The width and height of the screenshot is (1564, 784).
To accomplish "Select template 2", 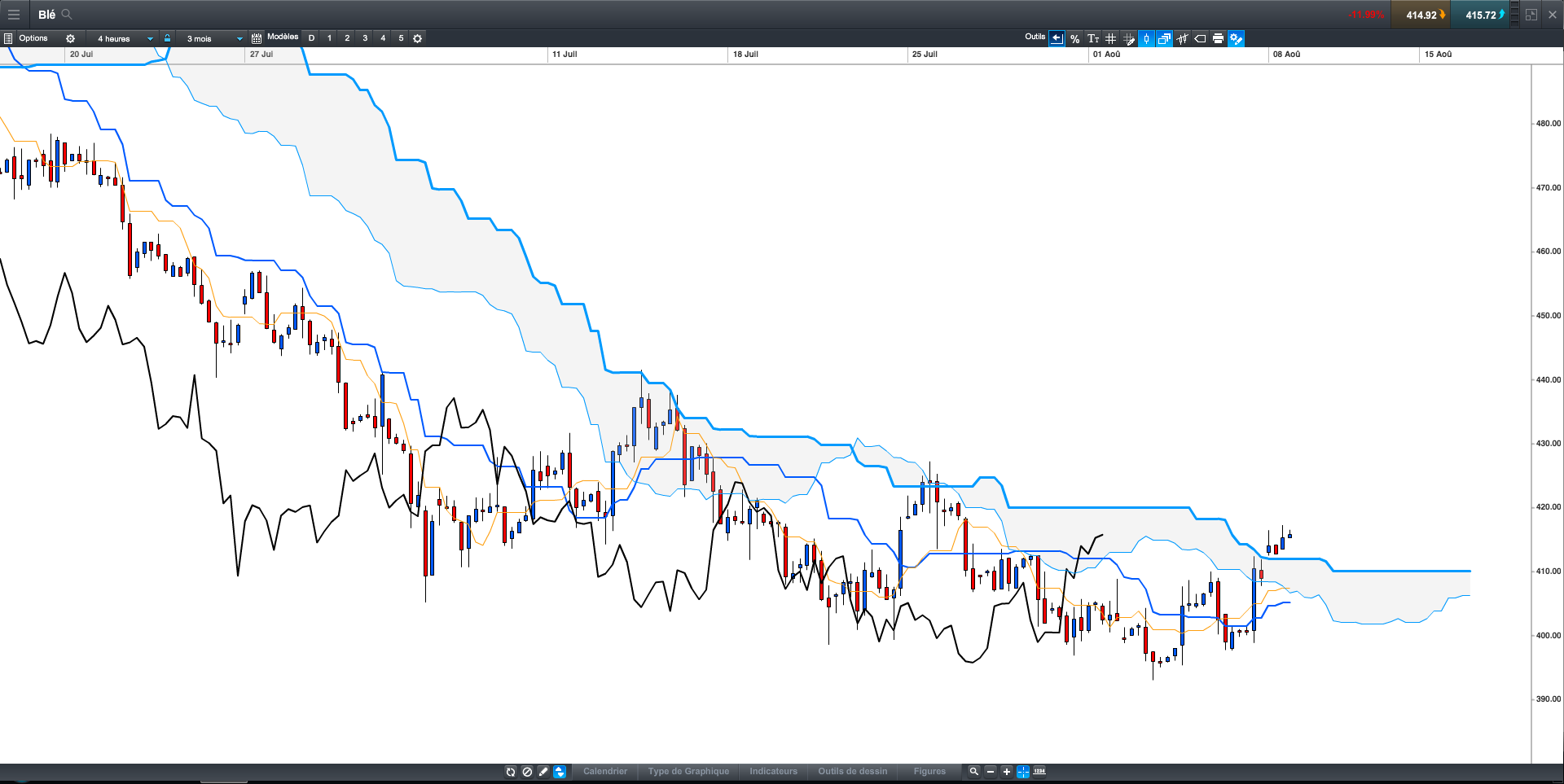I will pos(347,38).
